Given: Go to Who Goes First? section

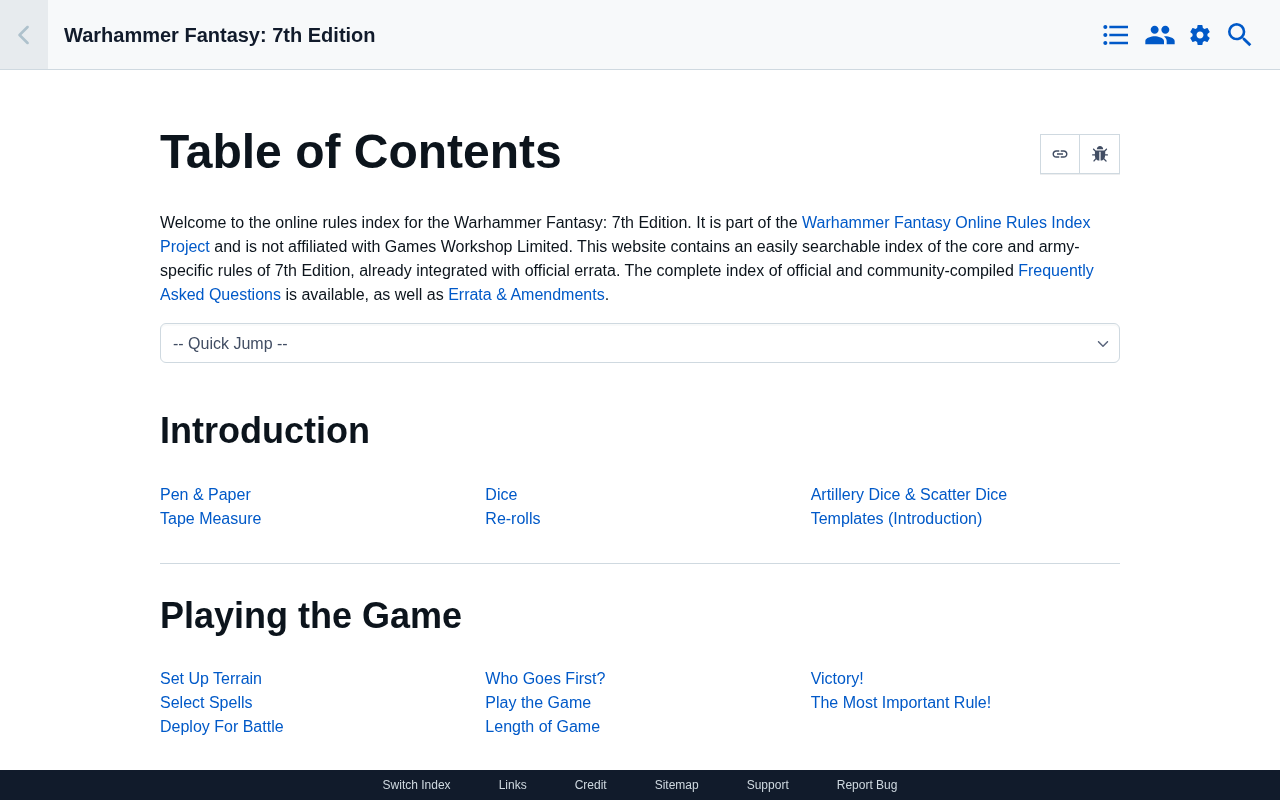Looking at the screenshot, I should pos(545,679).
